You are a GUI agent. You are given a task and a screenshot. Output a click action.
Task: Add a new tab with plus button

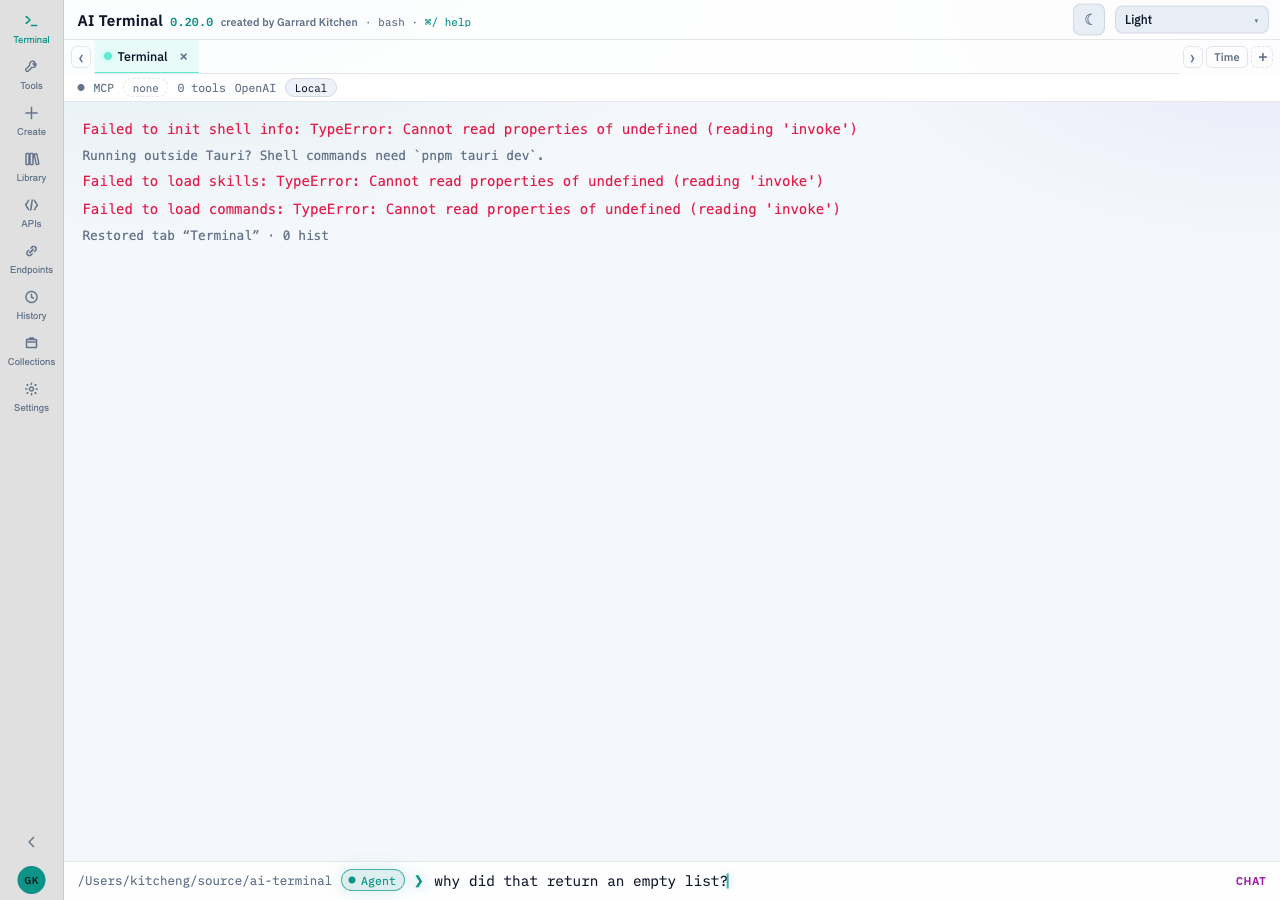point(1262,57)
